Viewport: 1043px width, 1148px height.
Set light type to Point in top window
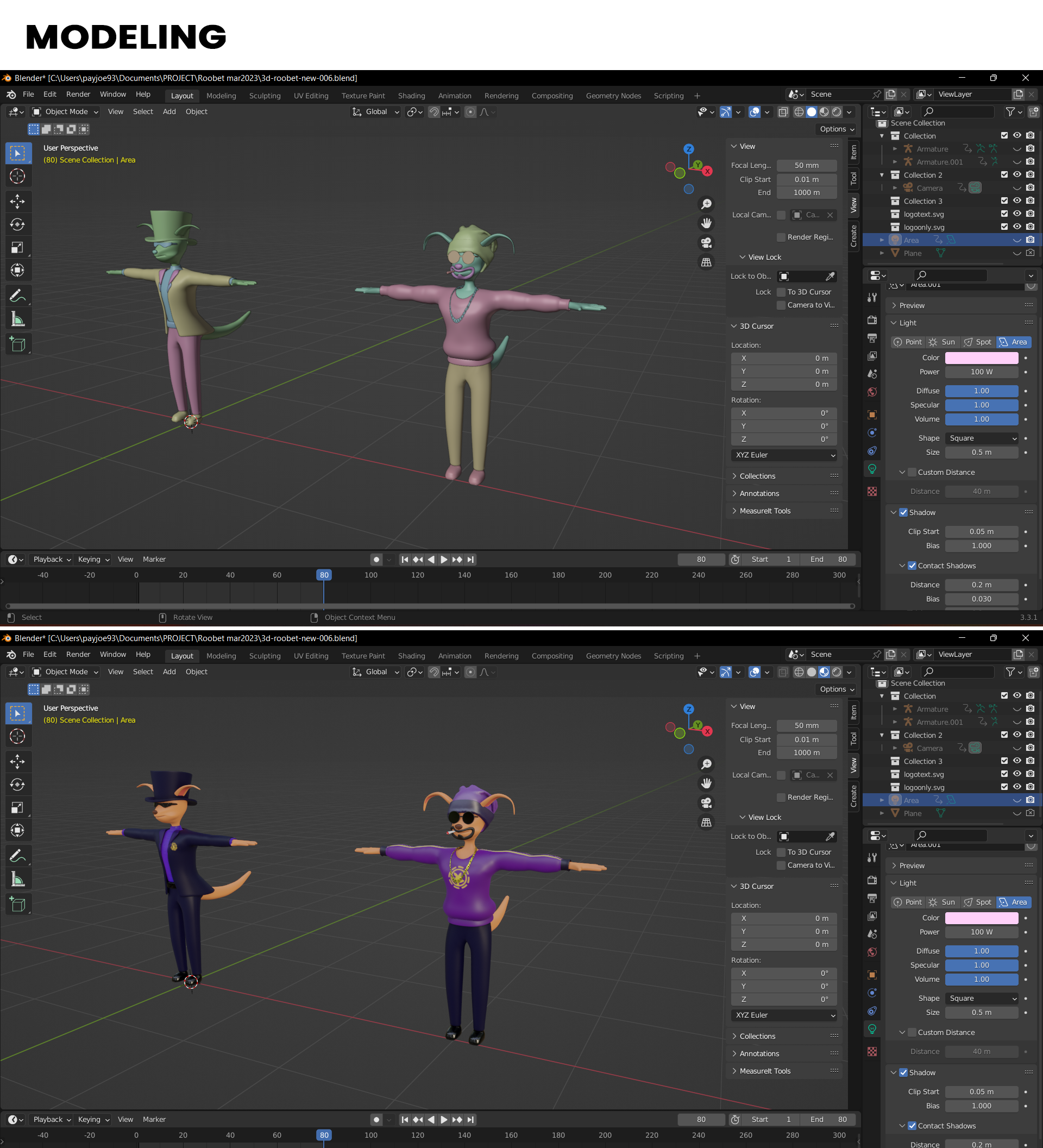(908, 342)
